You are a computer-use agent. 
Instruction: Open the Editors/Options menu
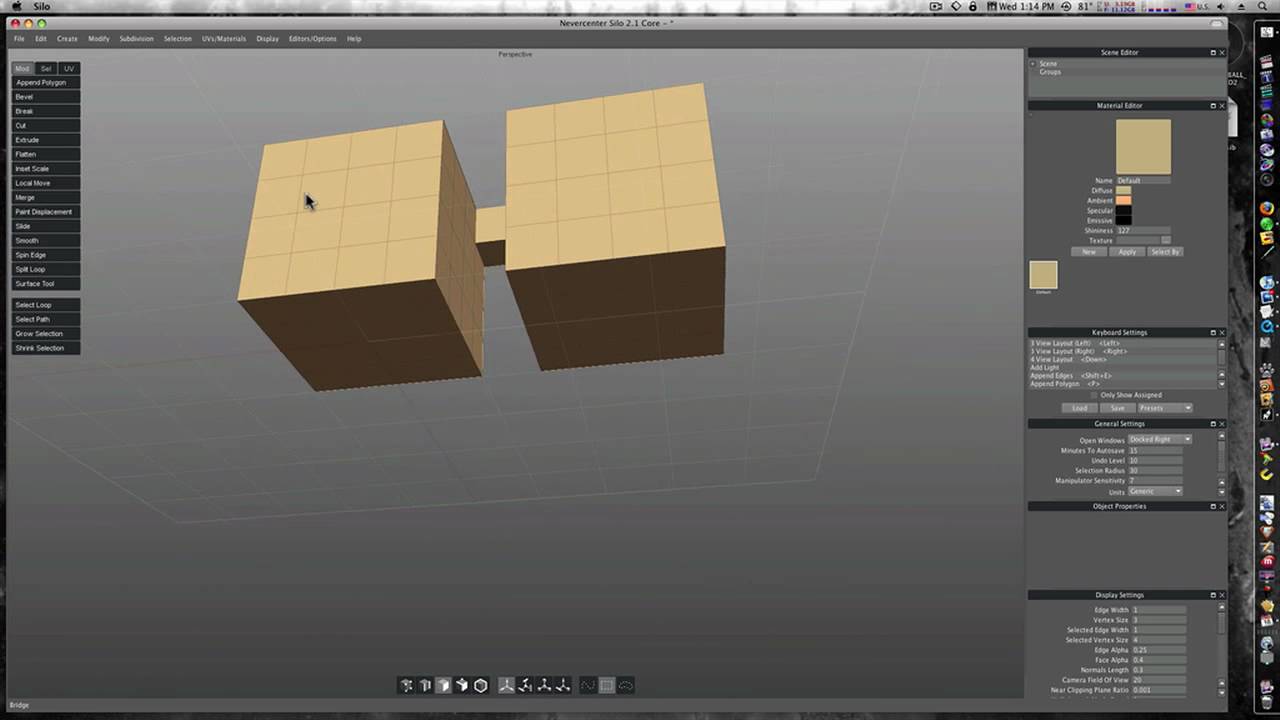(x=313, y=39)
